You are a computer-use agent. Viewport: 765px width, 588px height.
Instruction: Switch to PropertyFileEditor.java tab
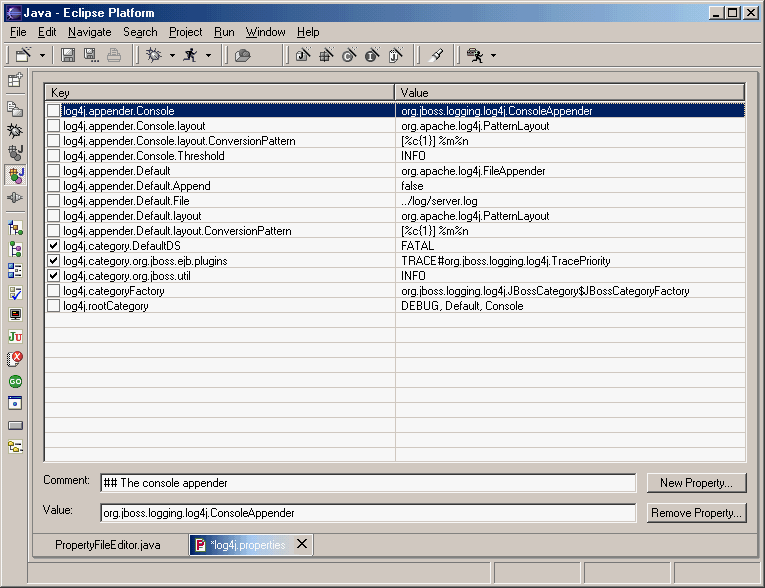click(x=108, y=545)
